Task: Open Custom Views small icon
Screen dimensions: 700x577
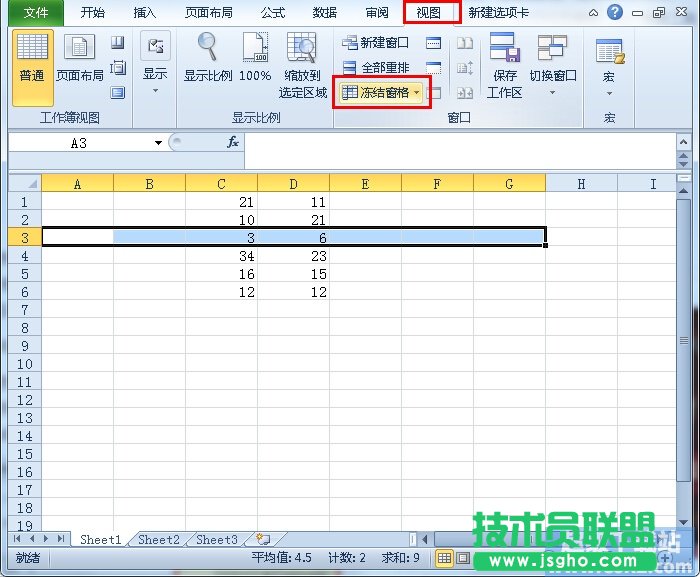Action: click(118, 68)
